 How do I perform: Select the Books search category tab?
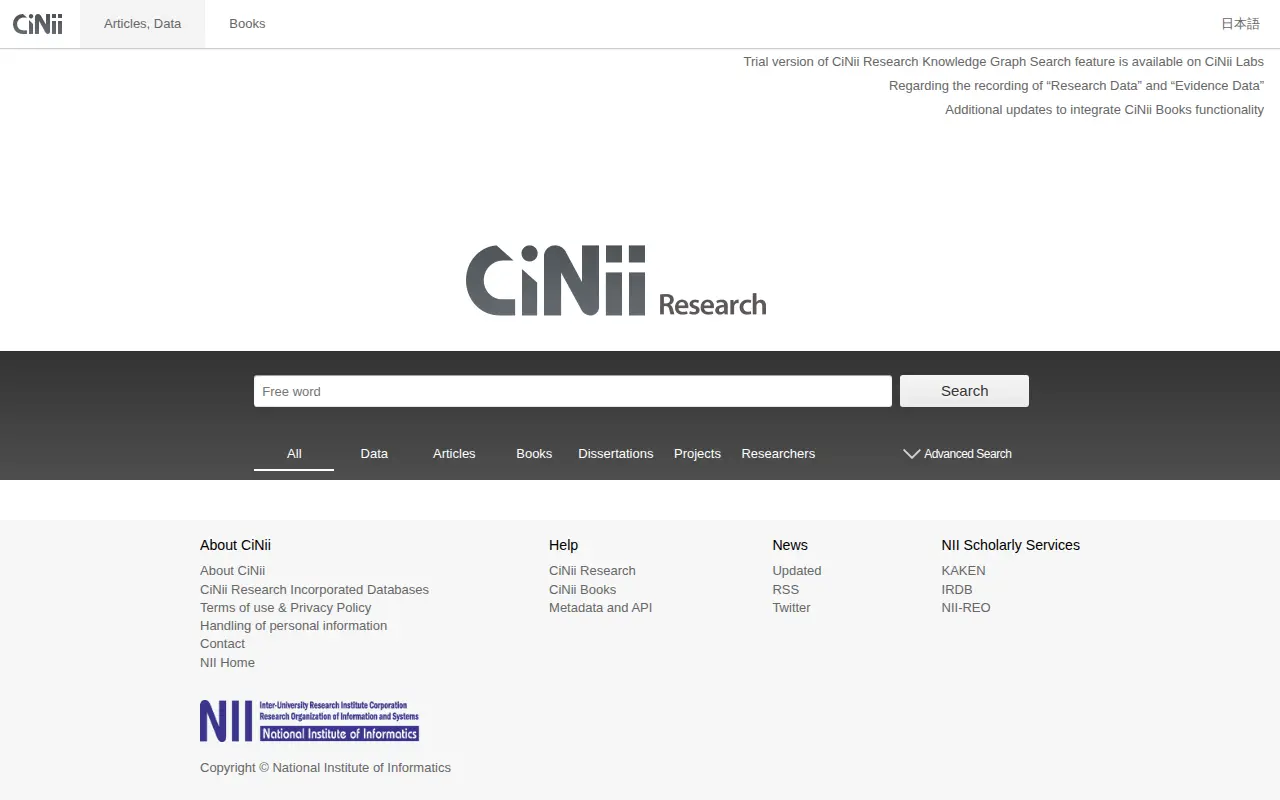pos(534,454)
